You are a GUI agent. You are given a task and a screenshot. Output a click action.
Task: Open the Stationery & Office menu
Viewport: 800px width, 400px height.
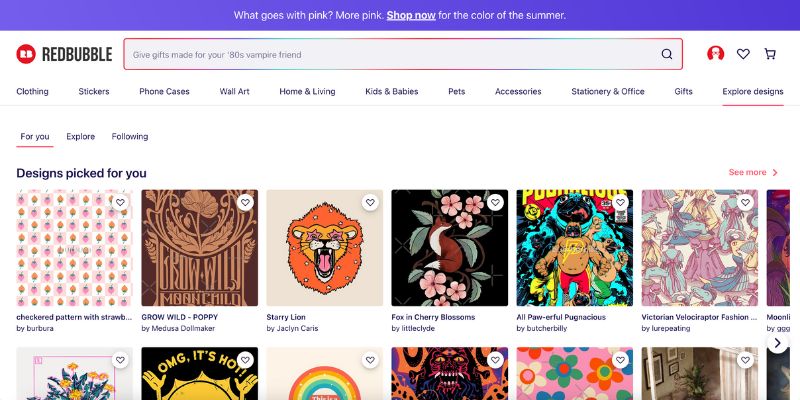(608, 91)
